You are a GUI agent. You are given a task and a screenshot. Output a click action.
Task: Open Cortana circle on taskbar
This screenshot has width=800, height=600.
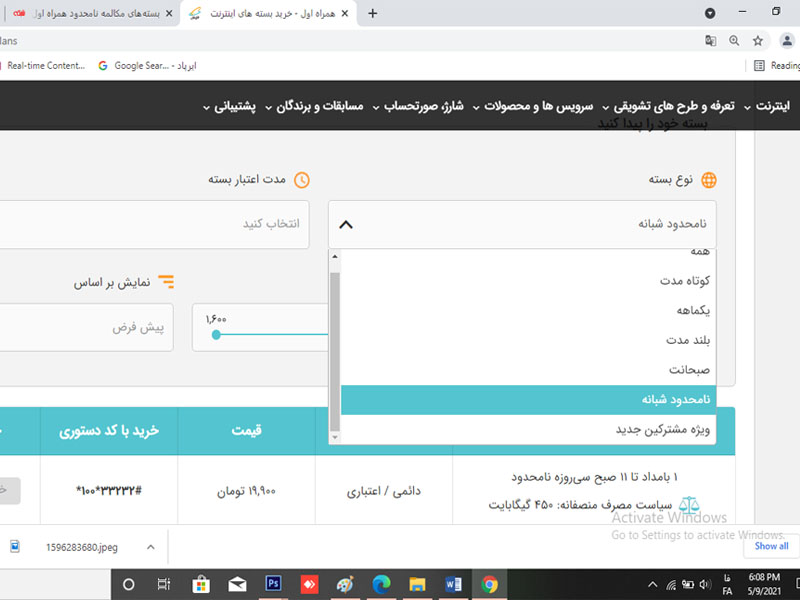coord(129,584)
